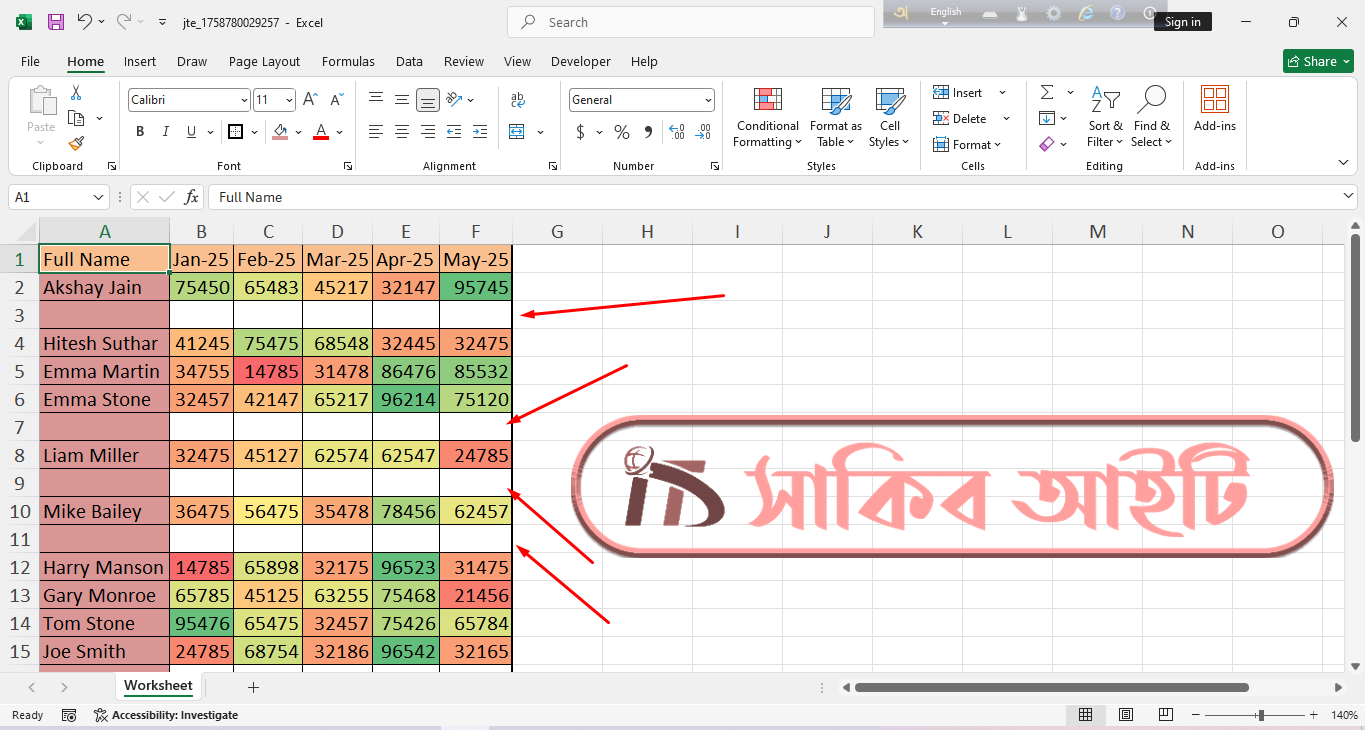Toggle italic formatting
This screenshot has width=1365, height=730.
(x=165, y=131)
